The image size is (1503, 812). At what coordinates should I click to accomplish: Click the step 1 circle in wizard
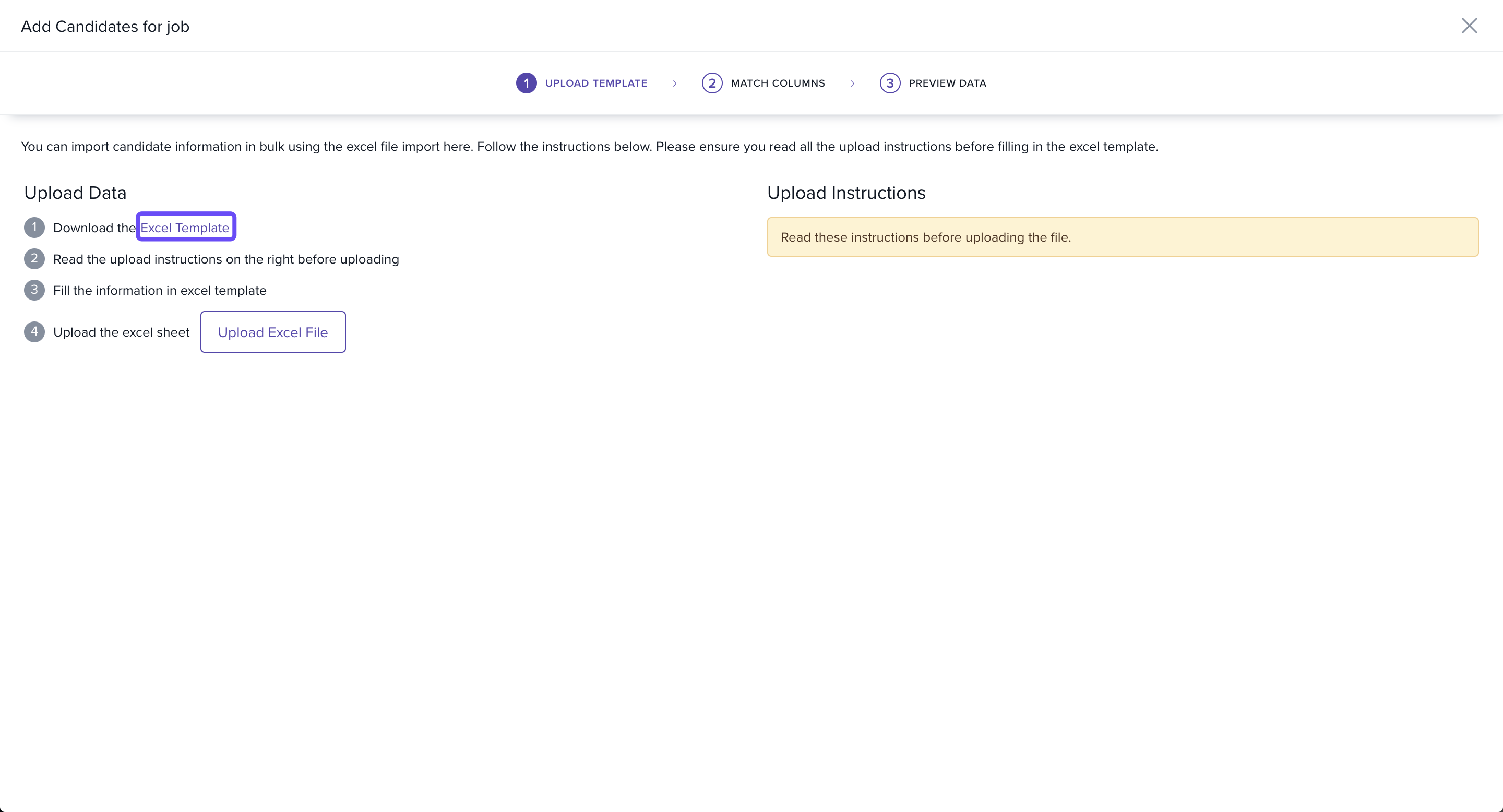(526, 83)
